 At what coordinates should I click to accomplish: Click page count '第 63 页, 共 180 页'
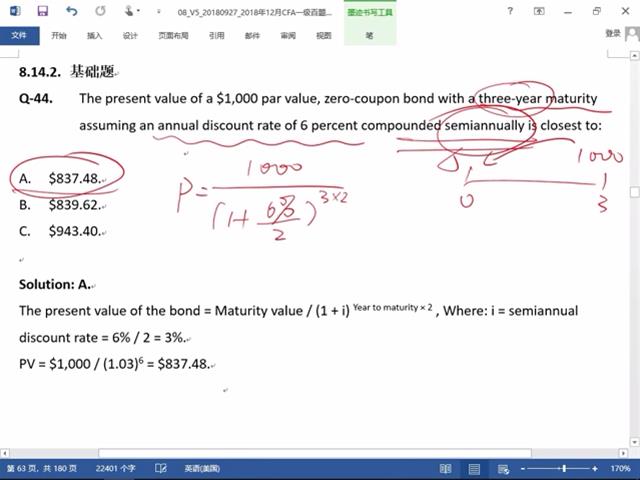coord(42,469)
